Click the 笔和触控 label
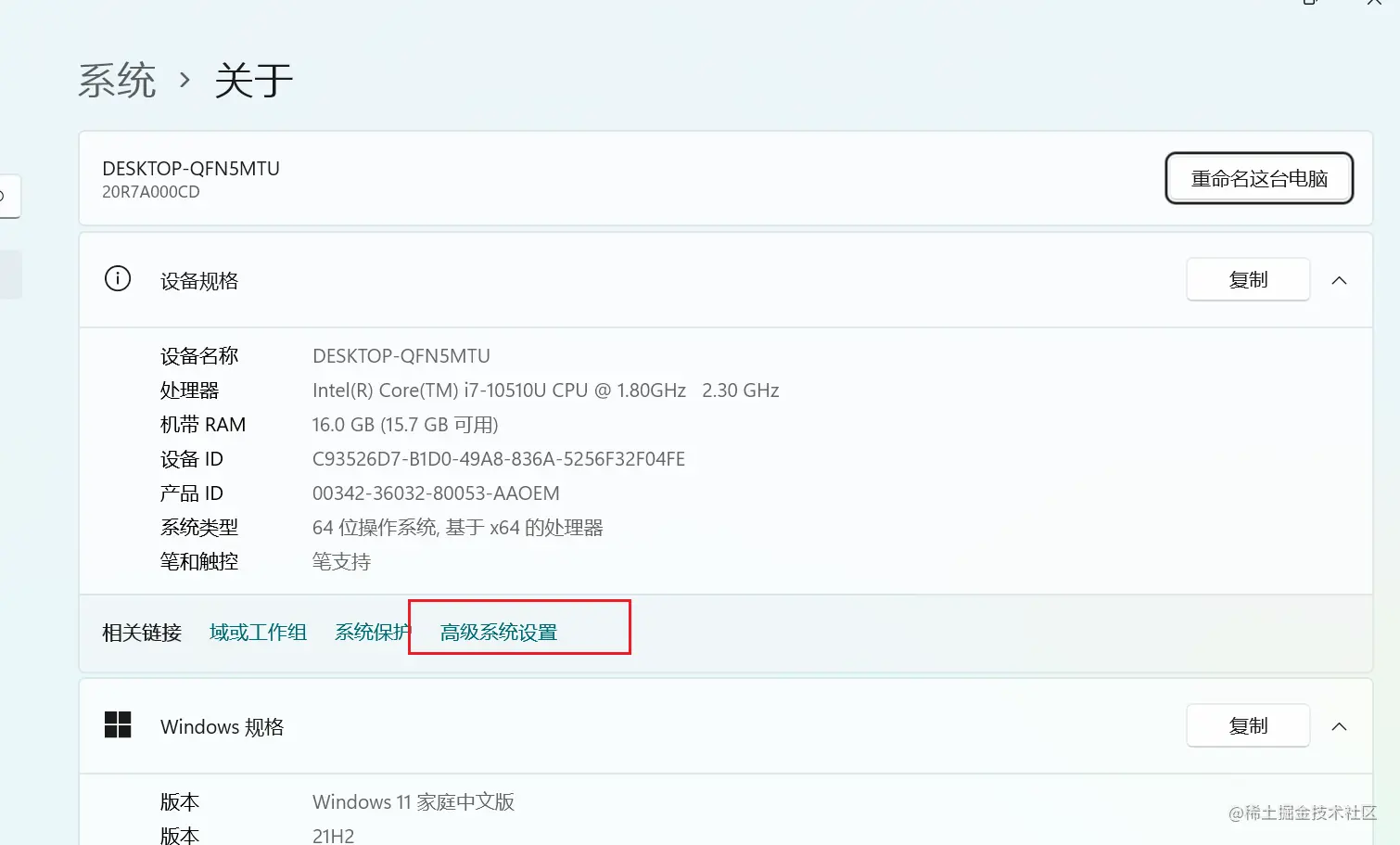The height and width of the screenshot is (845, 1400). pyautogui.click(x=199, y=562)
